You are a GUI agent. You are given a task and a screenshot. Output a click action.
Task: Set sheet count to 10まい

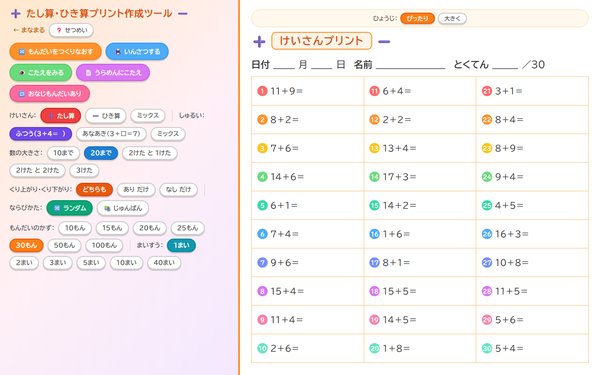pos(126,263)
